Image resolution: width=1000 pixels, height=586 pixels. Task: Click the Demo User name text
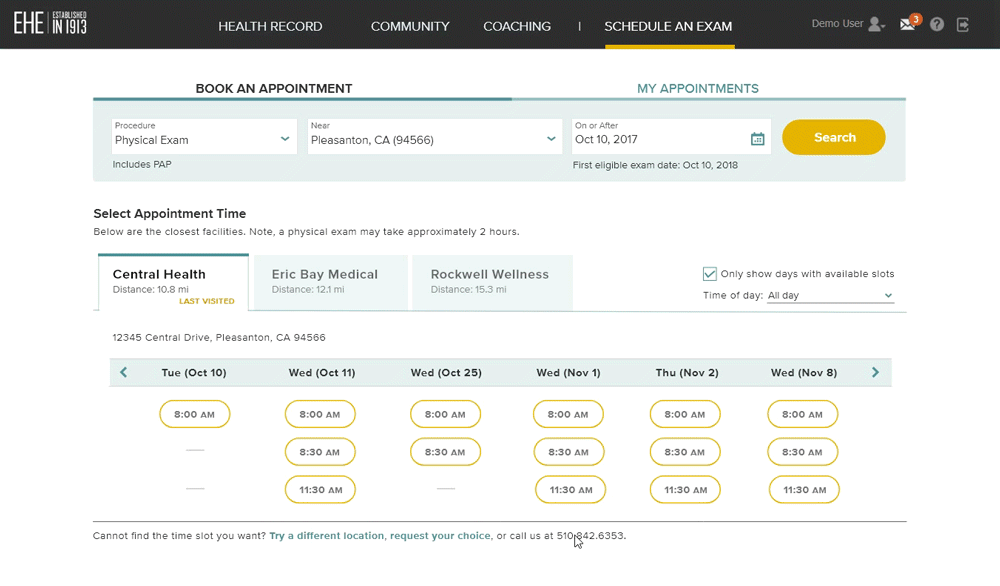[837, 24]
